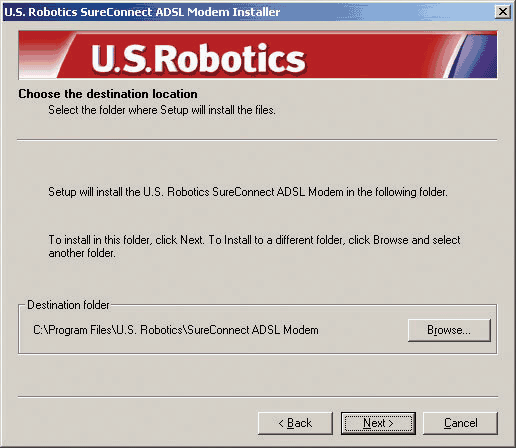Click the 'Choose the destination location' heading

[x=108, y=94]
